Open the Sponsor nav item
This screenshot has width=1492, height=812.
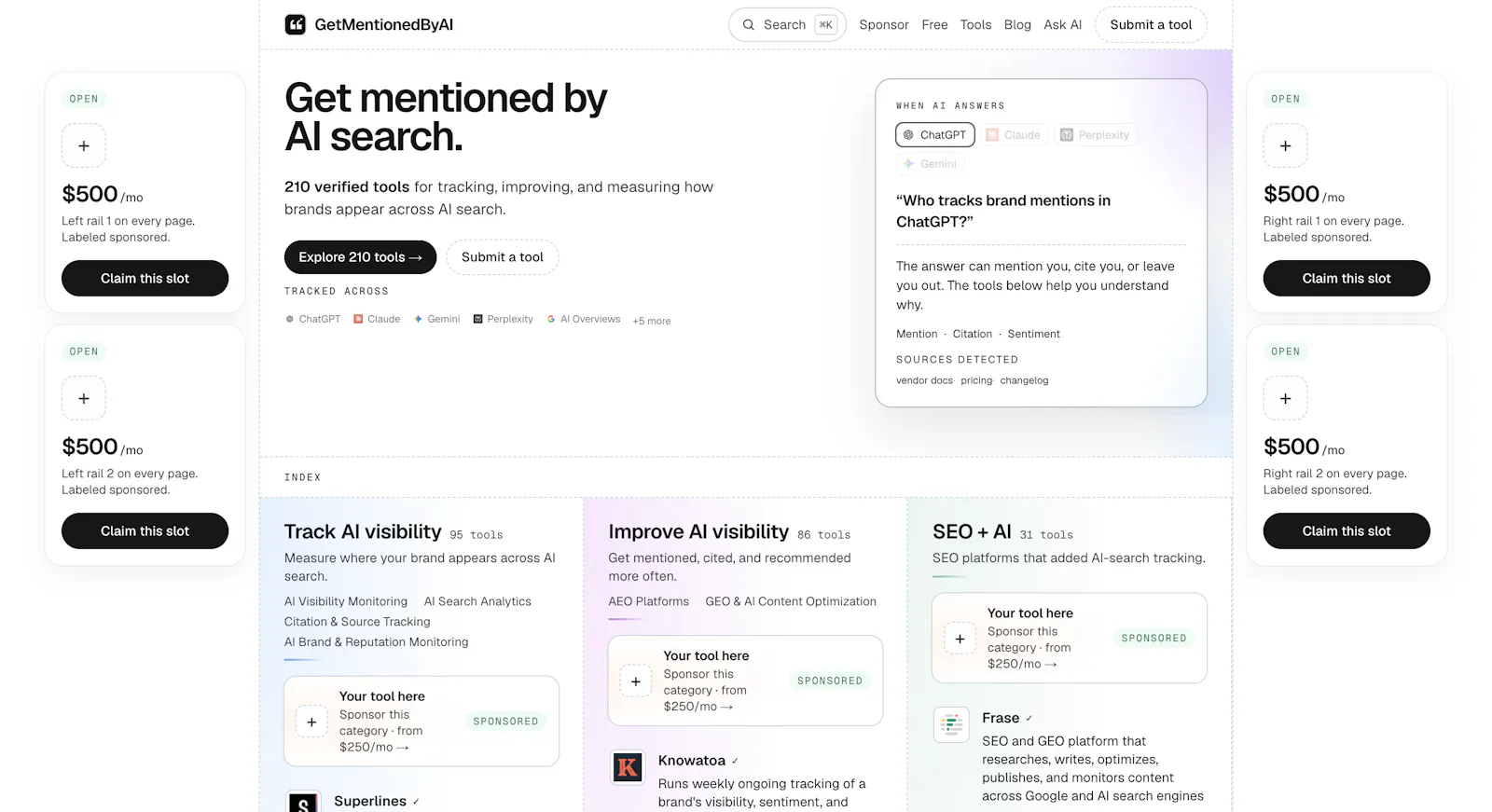point(884,25)
